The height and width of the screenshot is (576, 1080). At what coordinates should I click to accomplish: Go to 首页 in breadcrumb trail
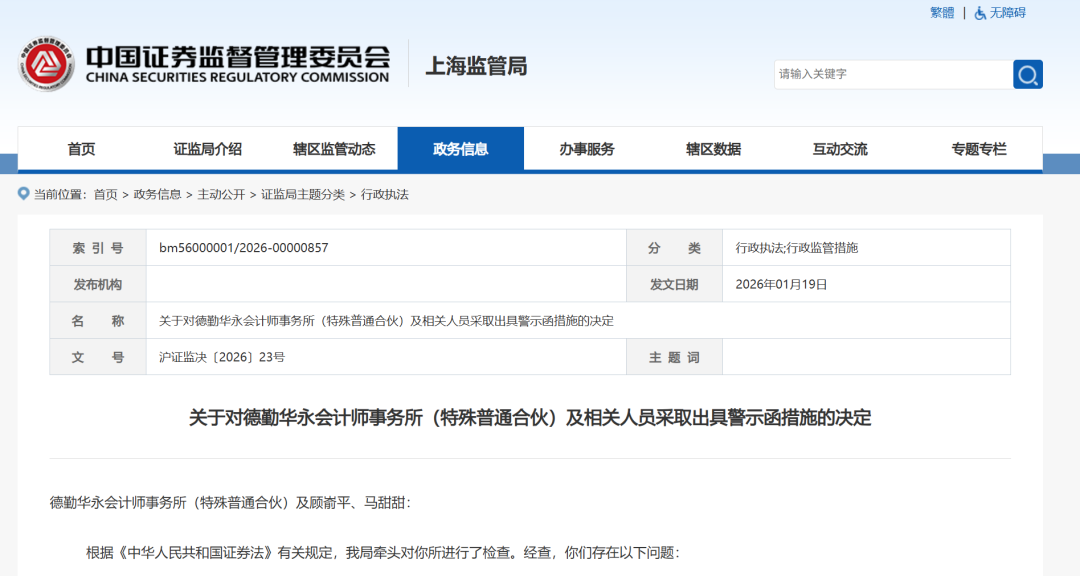point(105,194)
